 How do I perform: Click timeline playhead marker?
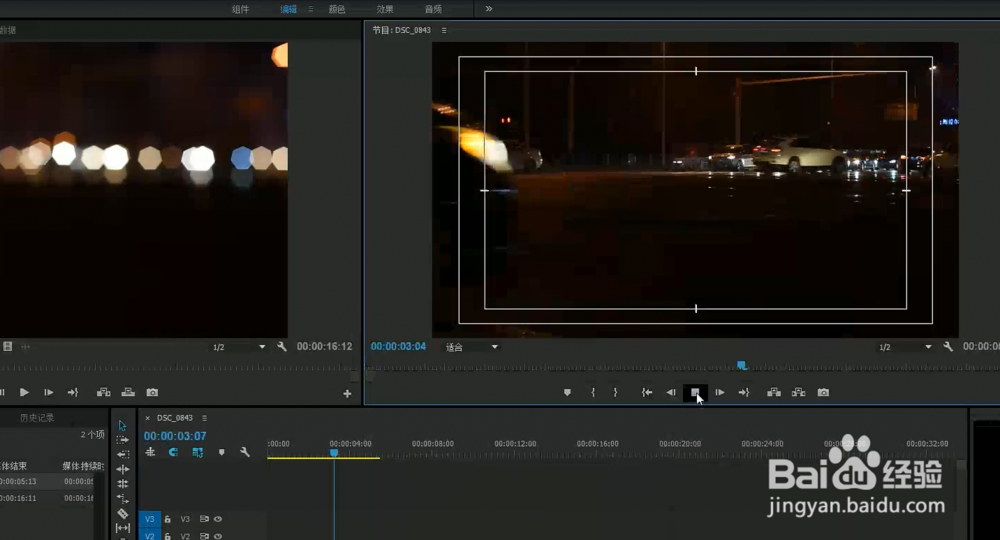pos(334,453)
